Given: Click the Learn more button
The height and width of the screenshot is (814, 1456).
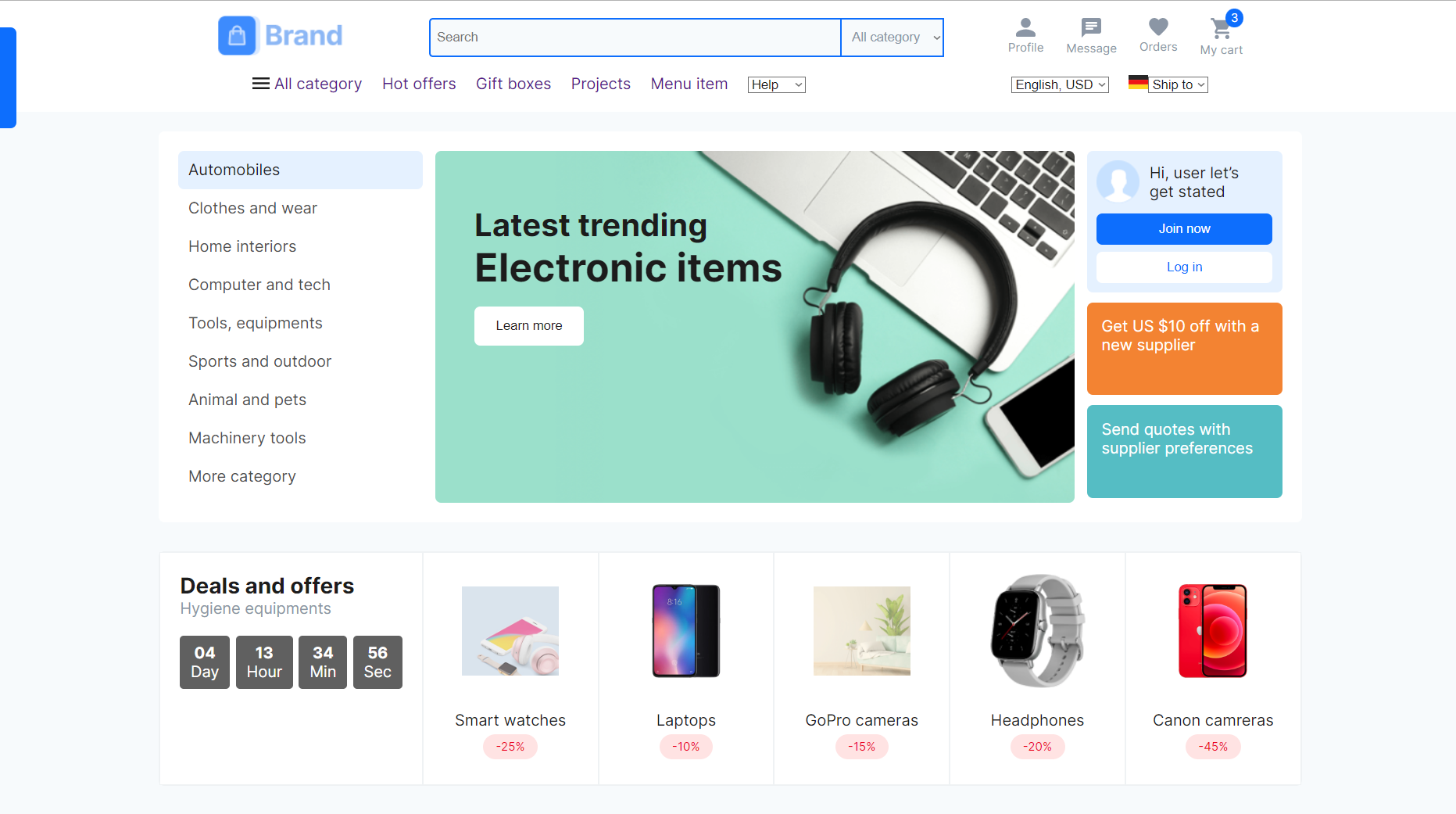Looking at the screenshot, I should click(x=529, y=325).
